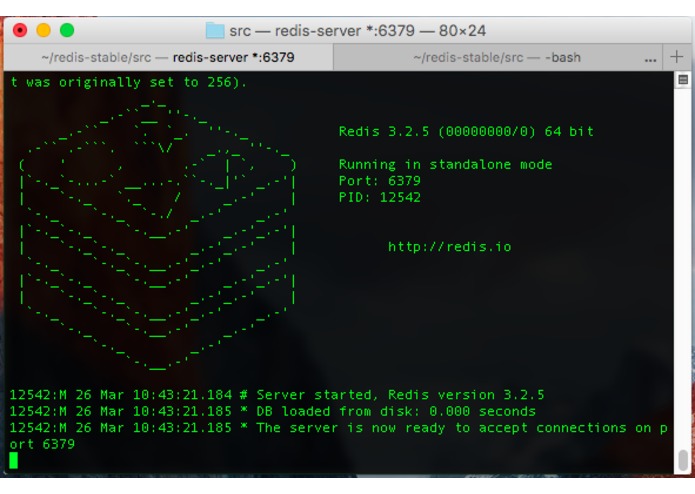Click the 'Port: 6379' line
The image size is (695, 494).
coord(379,181)
